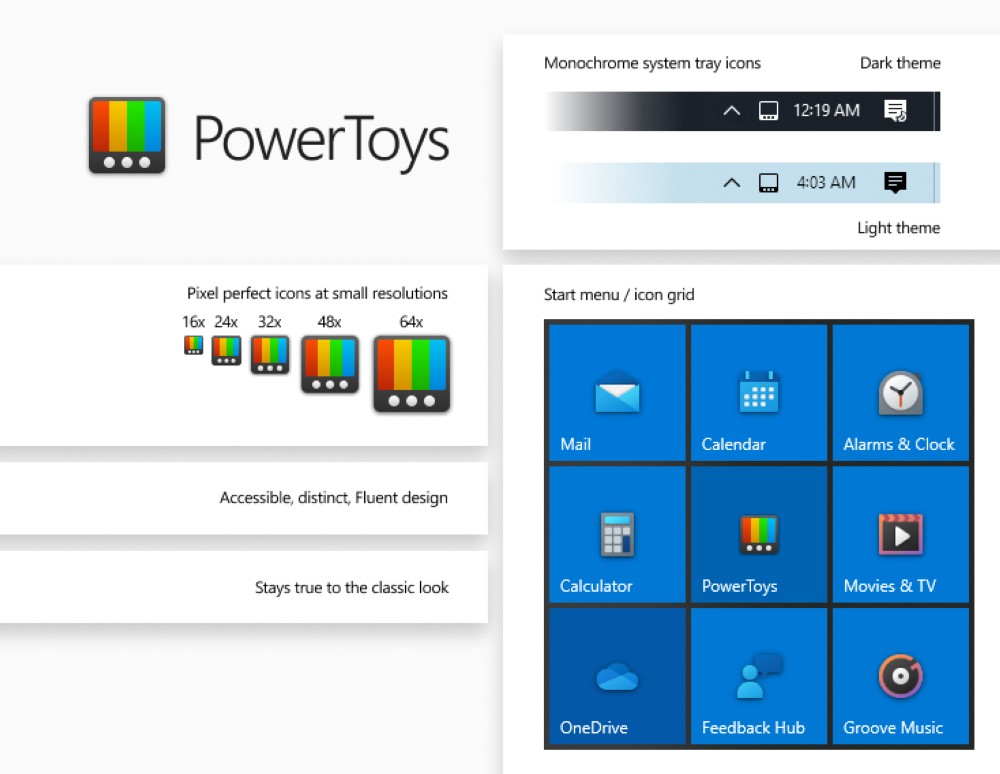This screenshot has height=774, width=1000.
Task: Launch the PowerToys start menu tile
Action: (x=759, y=534)
